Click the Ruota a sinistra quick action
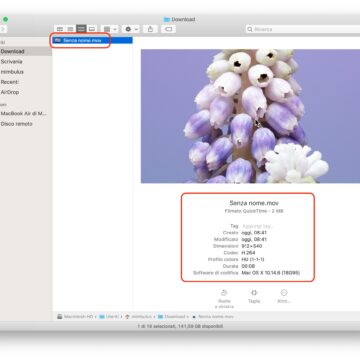360x360 pixels. [x=224, y=299]
